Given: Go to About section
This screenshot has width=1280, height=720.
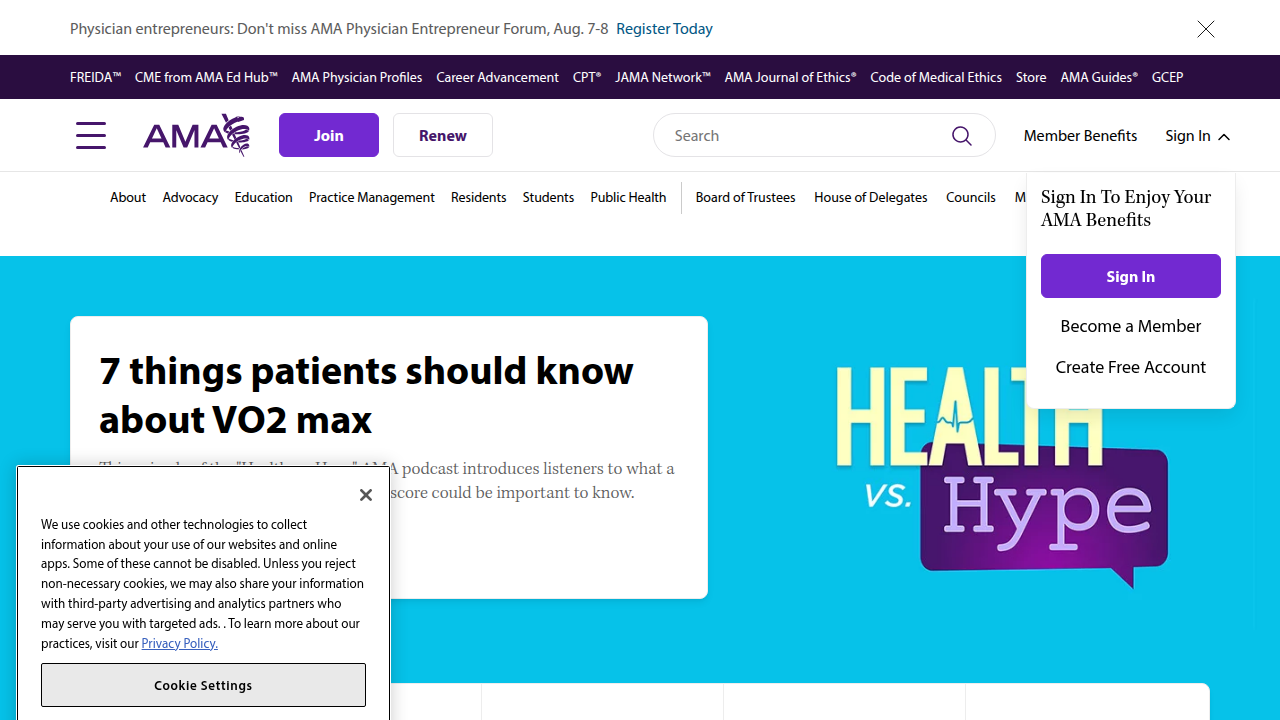Looking at the screenshot, I should [x=128, y=197].
